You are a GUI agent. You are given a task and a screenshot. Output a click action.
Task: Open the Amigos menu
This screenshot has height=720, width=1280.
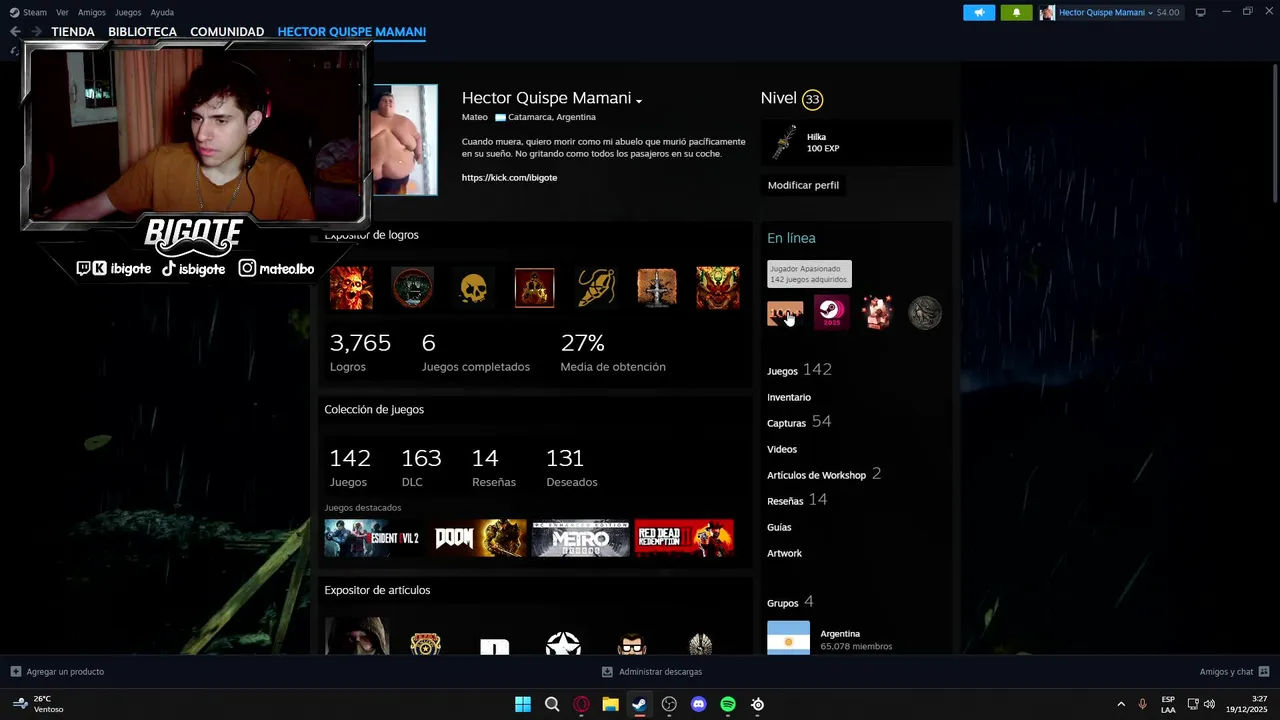click(x=92, y=12)
